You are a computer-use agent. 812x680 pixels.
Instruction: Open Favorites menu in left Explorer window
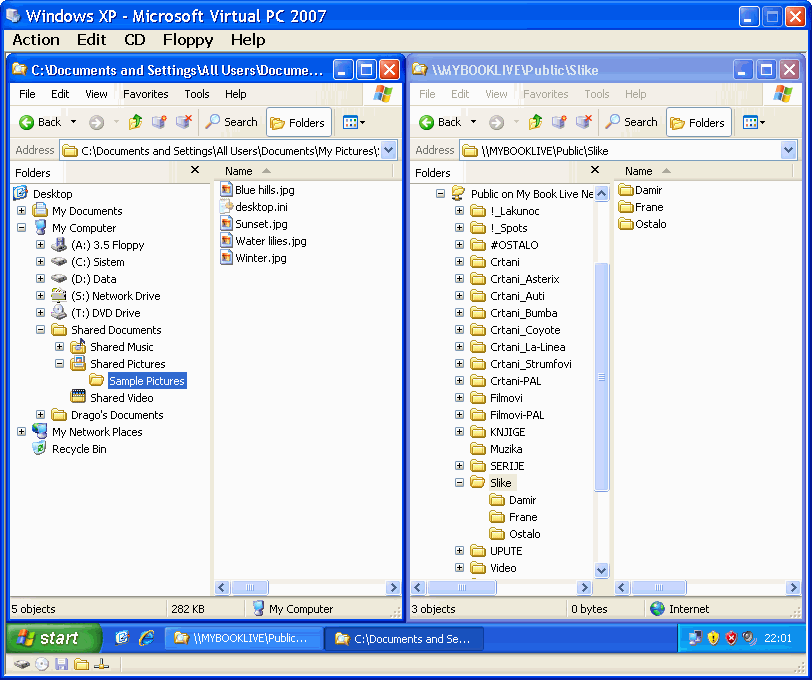point(146,94)
